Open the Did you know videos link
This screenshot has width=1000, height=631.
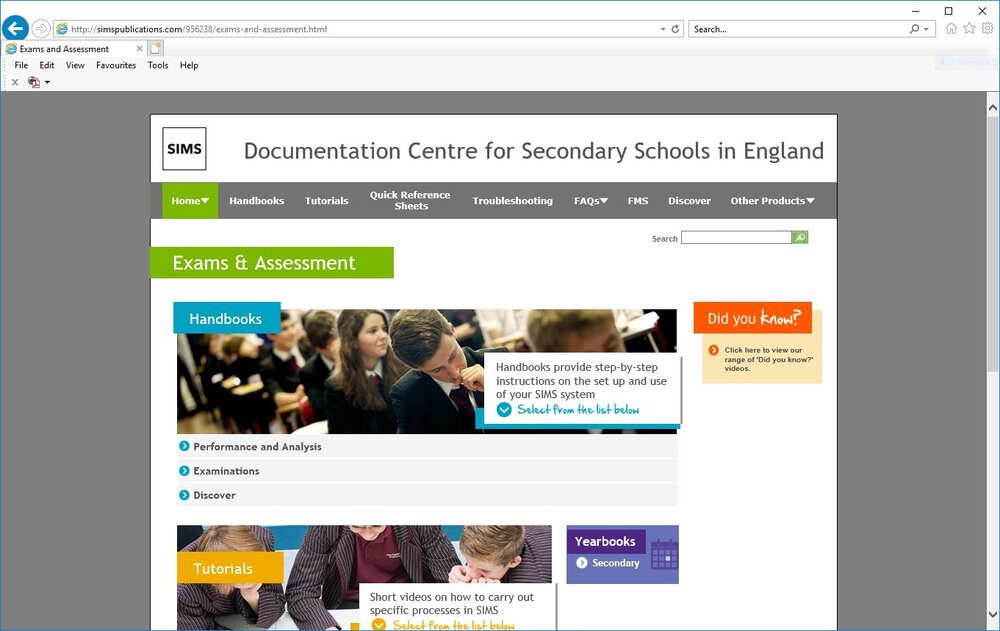768,359
